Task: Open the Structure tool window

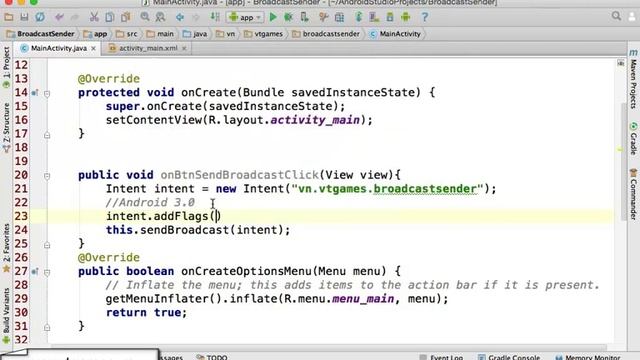Action: tap(6, 127)
